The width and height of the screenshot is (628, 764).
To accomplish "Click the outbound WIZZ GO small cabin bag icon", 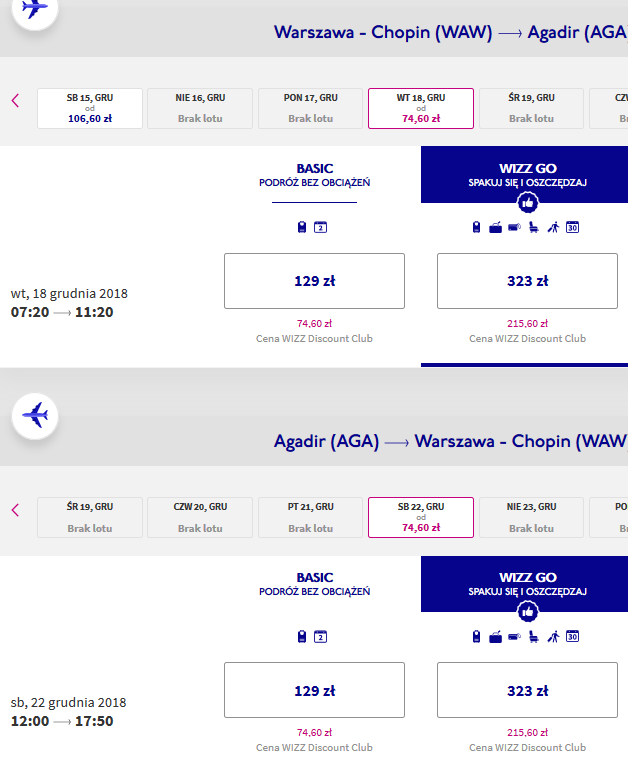I will 476,227.
